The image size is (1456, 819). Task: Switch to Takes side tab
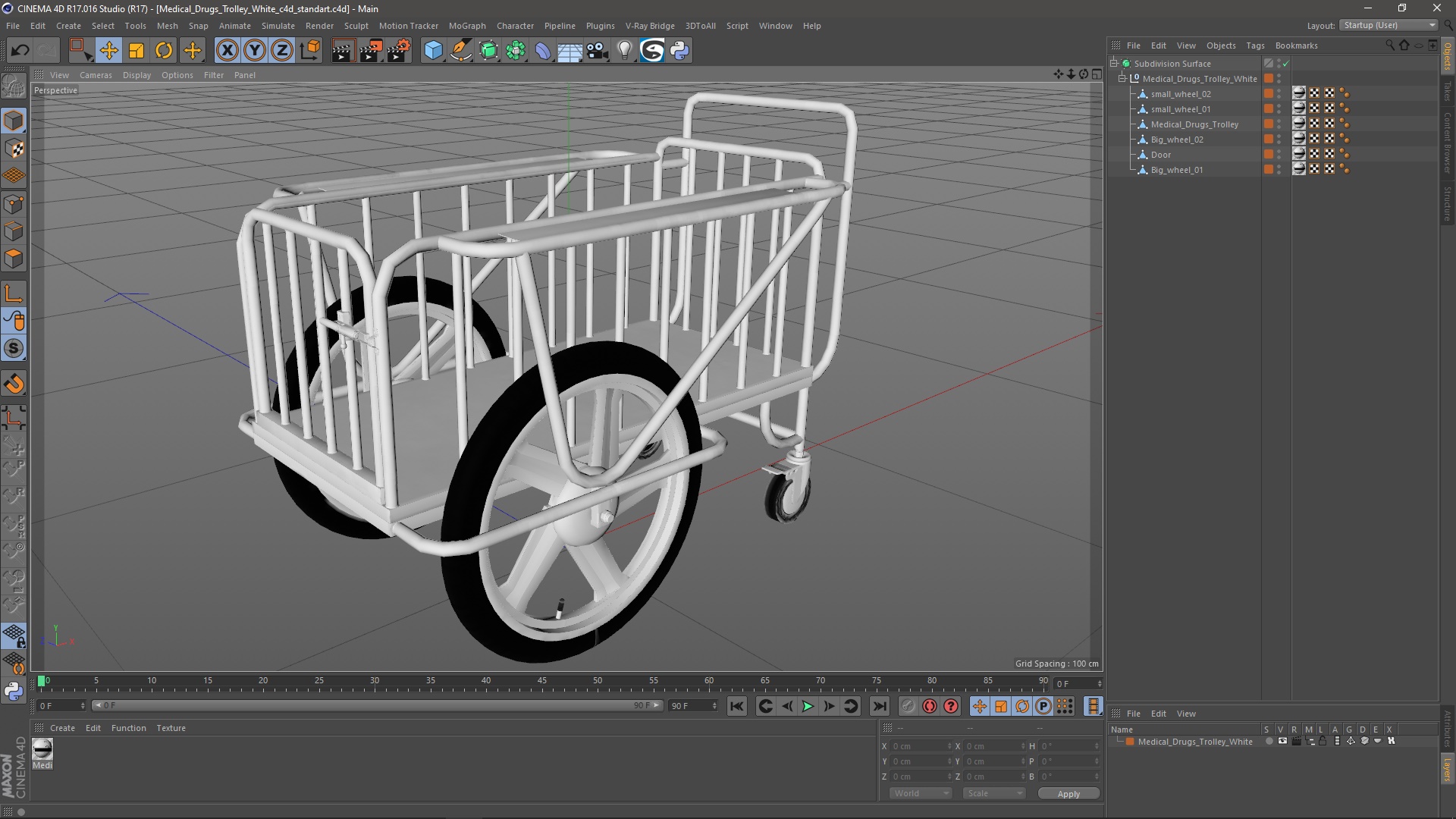(1447, 91)
